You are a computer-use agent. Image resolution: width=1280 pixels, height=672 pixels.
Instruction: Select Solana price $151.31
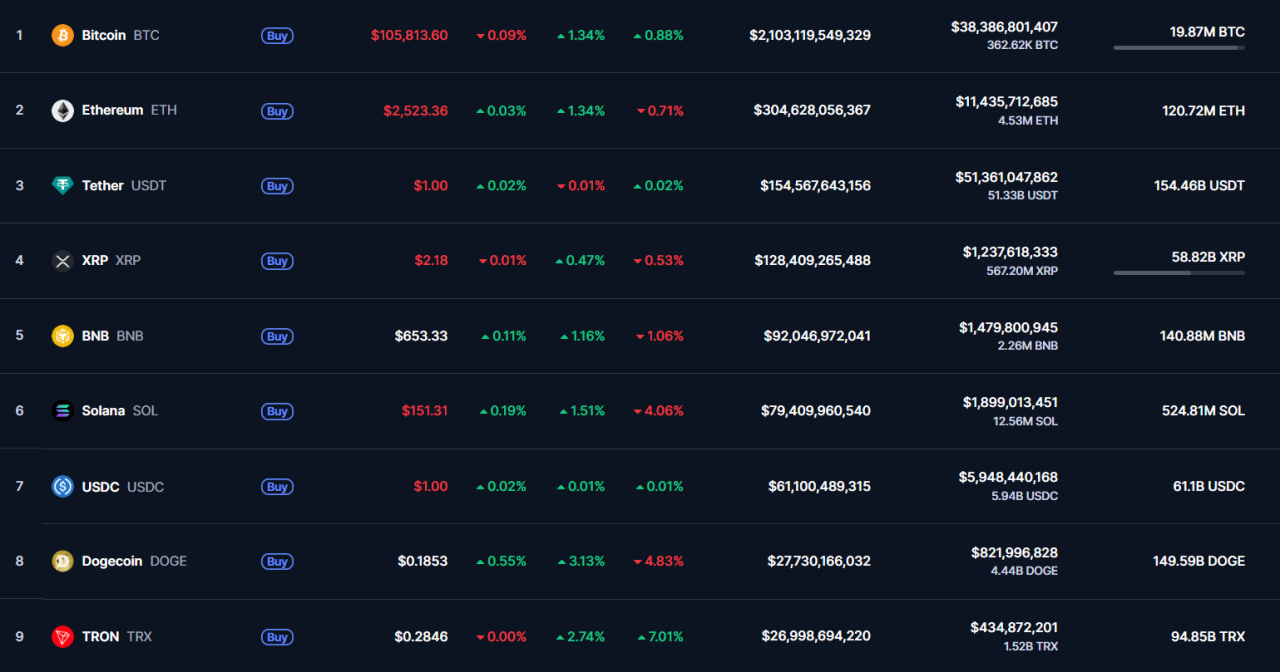tap(425, 411)
